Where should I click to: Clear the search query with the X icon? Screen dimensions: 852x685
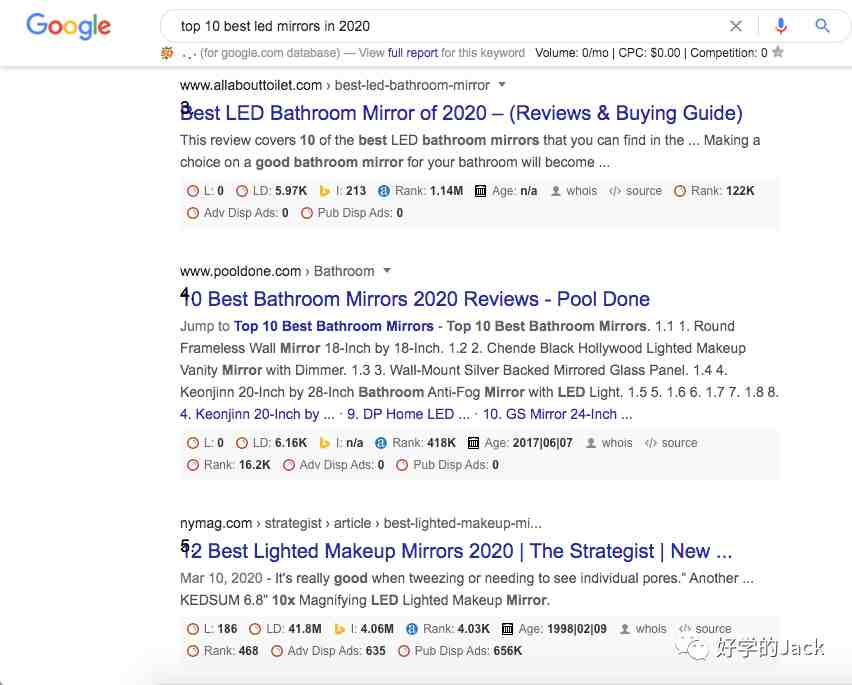(736, 26)
